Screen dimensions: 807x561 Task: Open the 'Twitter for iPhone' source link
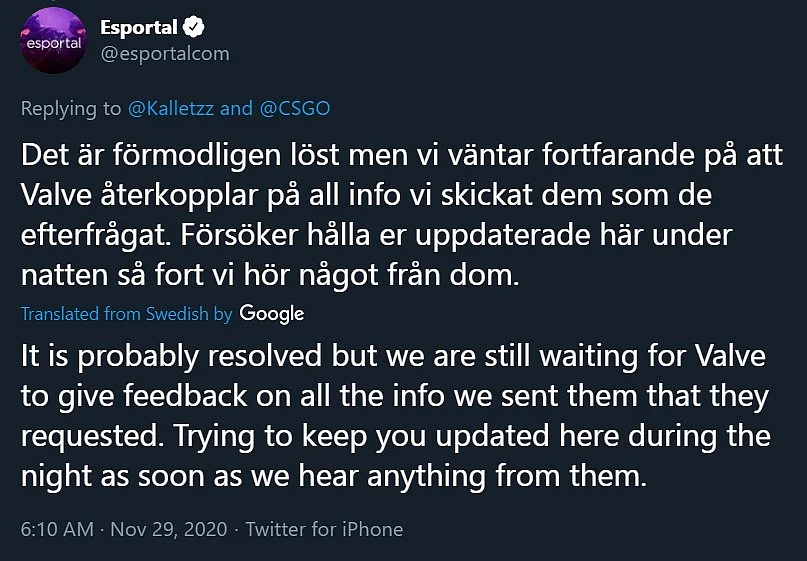point(324,529)
